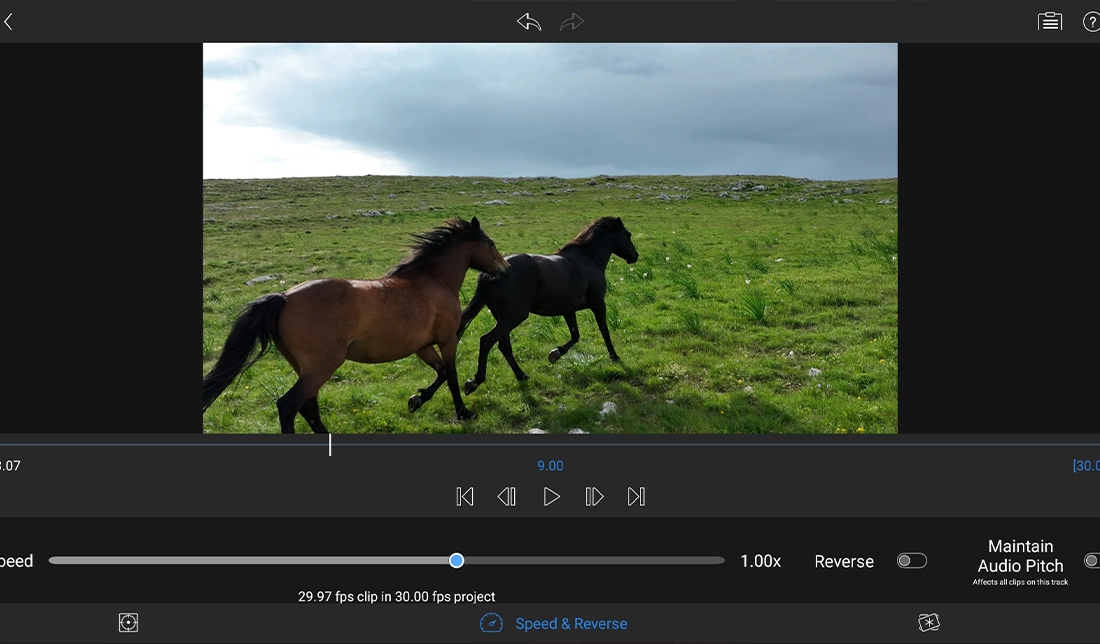Click the blue speed slider handle
1100x644 pixels.
click(456, 561)
